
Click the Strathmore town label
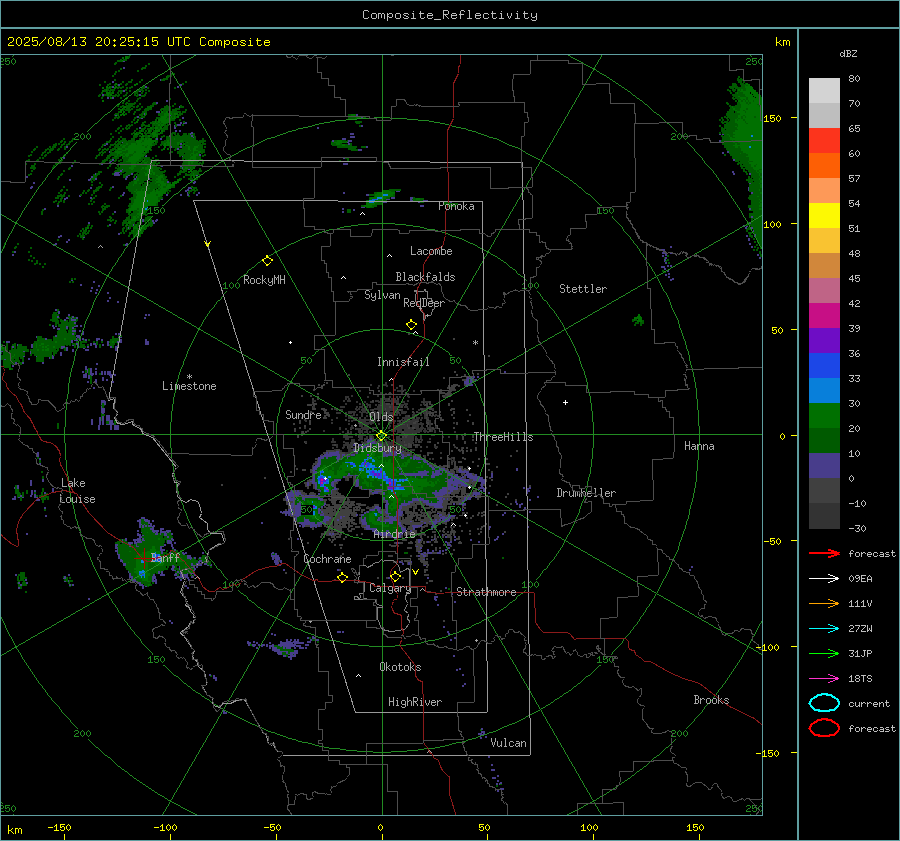(486, 592)
